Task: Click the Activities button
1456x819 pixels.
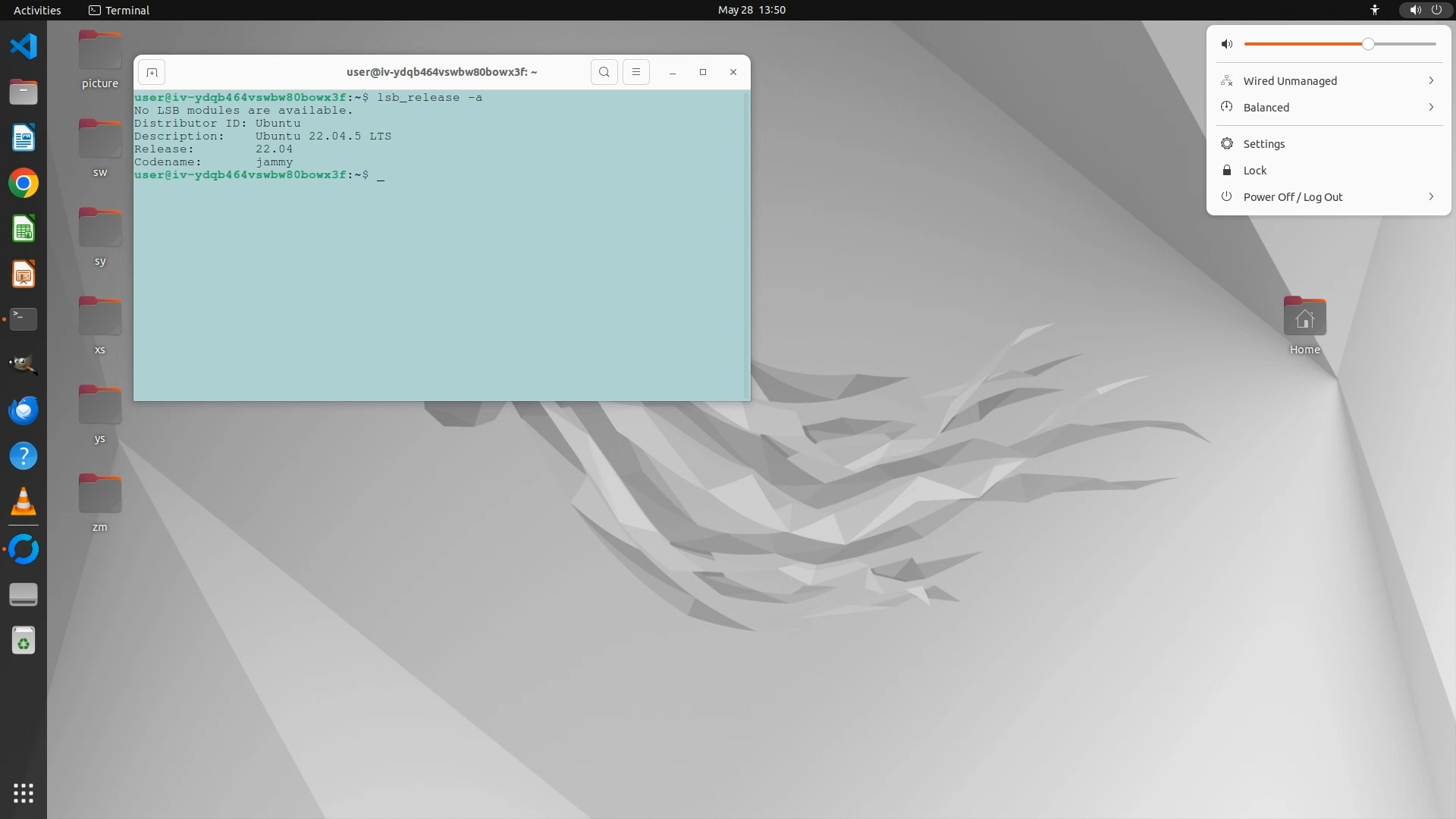Action: (37, 10)
